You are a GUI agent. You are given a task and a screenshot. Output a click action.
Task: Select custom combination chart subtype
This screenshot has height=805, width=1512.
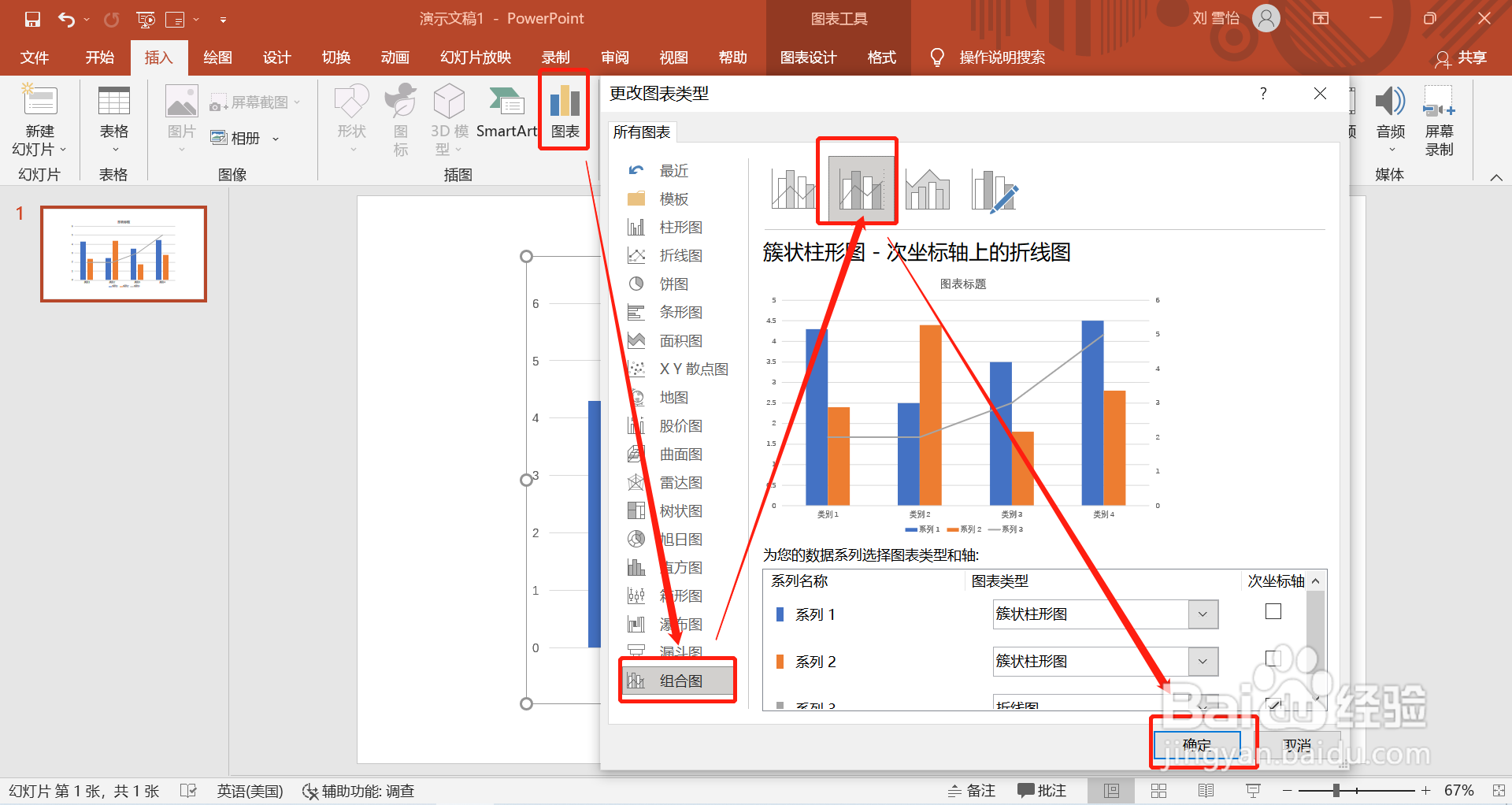coord(995,190)
